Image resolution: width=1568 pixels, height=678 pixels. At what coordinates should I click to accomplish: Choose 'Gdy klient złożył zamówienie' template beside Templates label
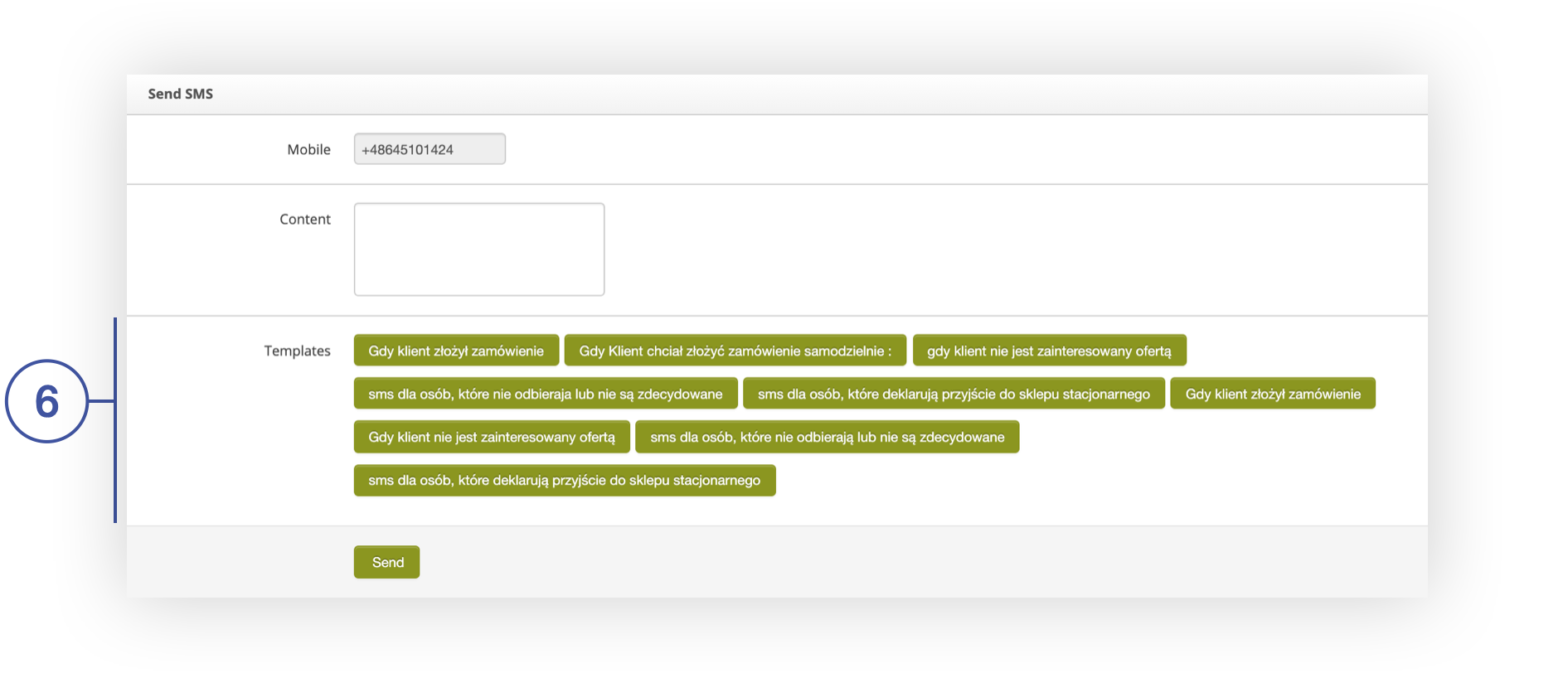[456, 351]
